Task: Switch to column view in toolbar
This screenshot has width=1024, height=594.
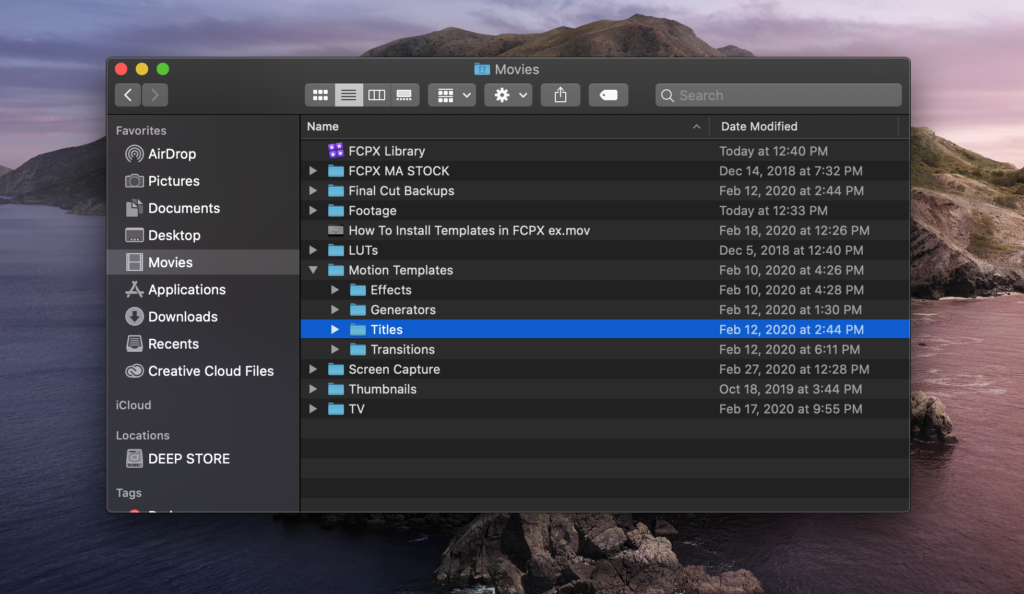Action: (377, 95)
